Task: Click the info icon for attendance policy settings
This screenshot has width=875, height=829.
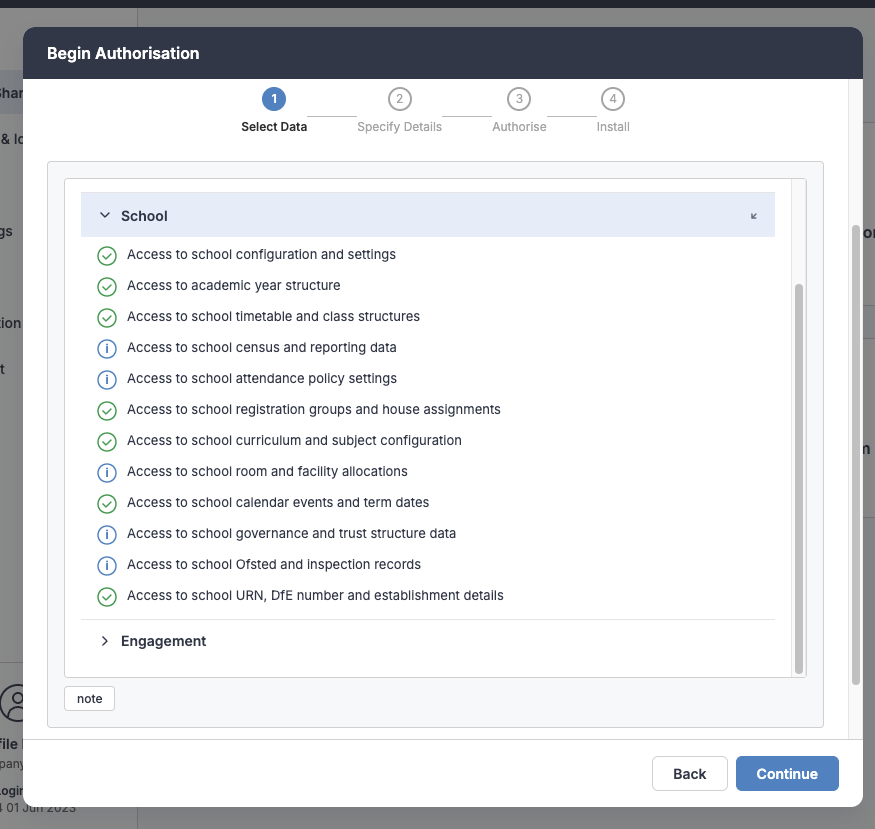Action: tap(107, 380)
